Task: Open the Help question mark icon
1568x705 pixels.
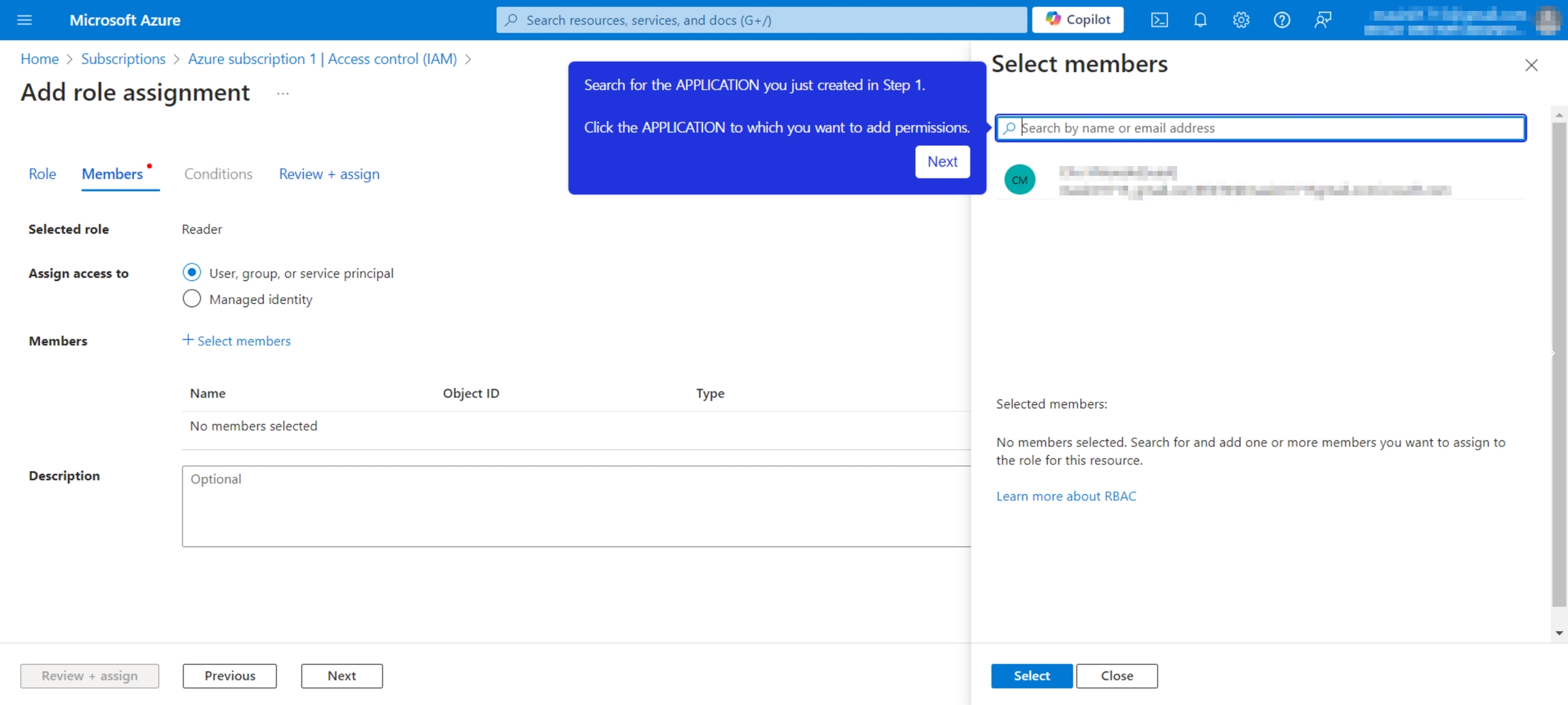Action: [1281, 20]
